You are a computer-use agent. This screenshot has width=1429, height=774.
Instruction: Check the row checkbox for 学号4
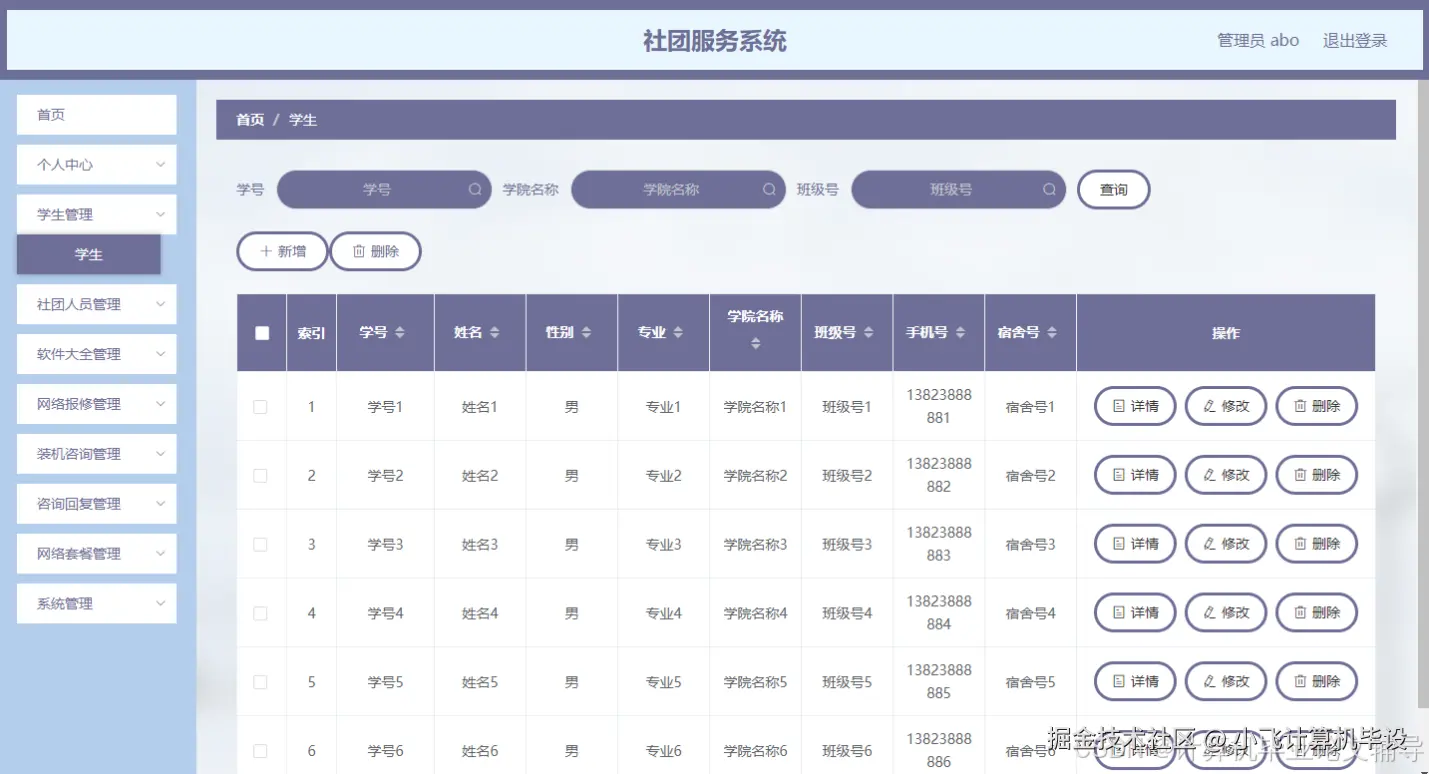point(261,613)
